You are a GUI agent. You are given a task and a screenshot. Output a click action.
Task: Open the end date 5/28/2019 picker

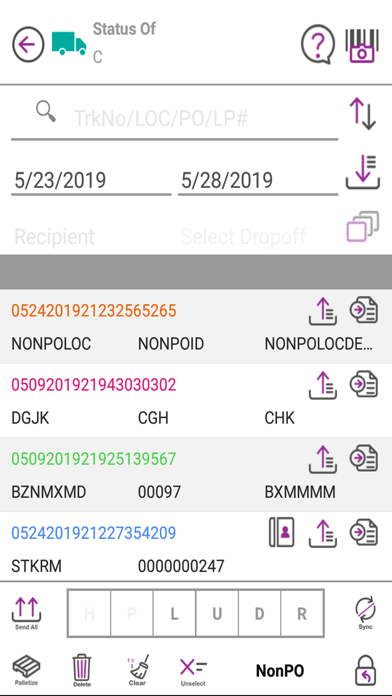[x=258, y=181]
